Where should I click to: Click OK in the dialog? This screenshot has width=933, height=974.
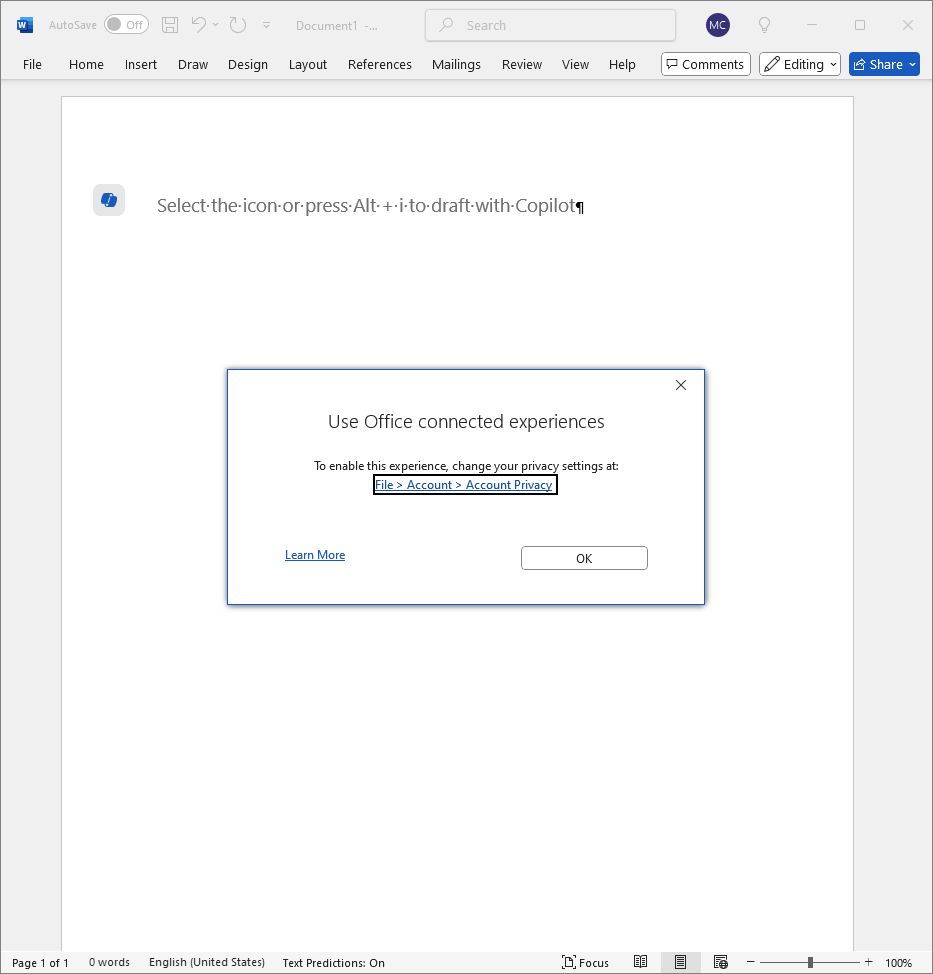coord(584,558)
